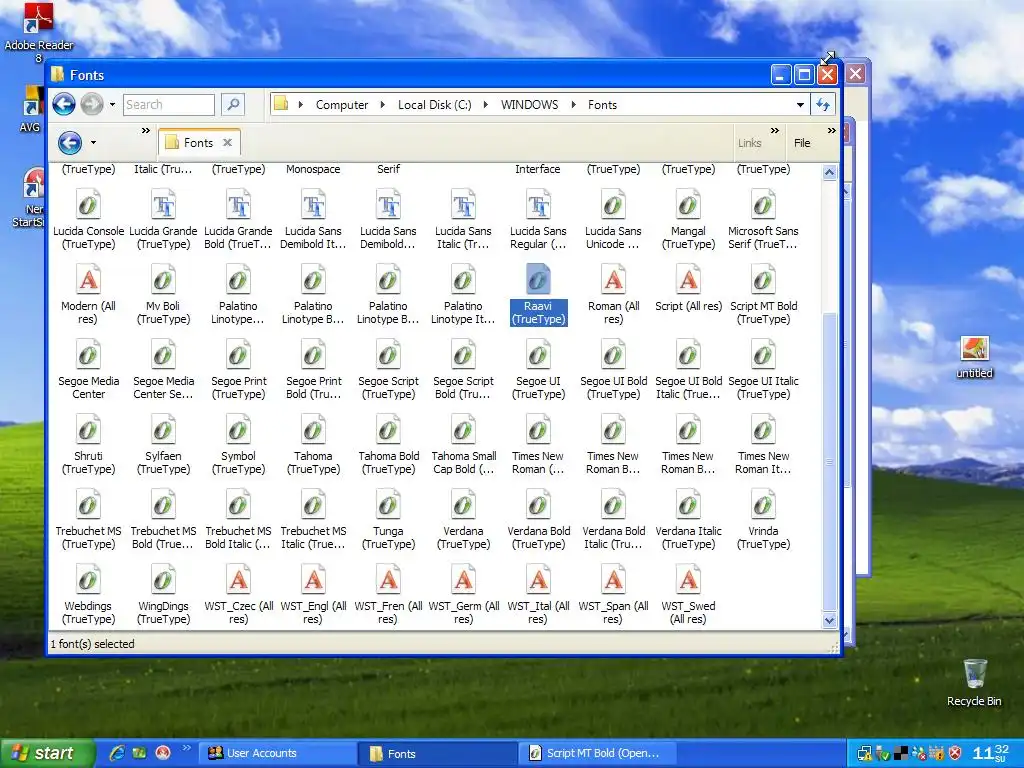Select the Trebuchet MS (TrueType) font icon
Screen dimensions: 1024x768
click(88, 505)
